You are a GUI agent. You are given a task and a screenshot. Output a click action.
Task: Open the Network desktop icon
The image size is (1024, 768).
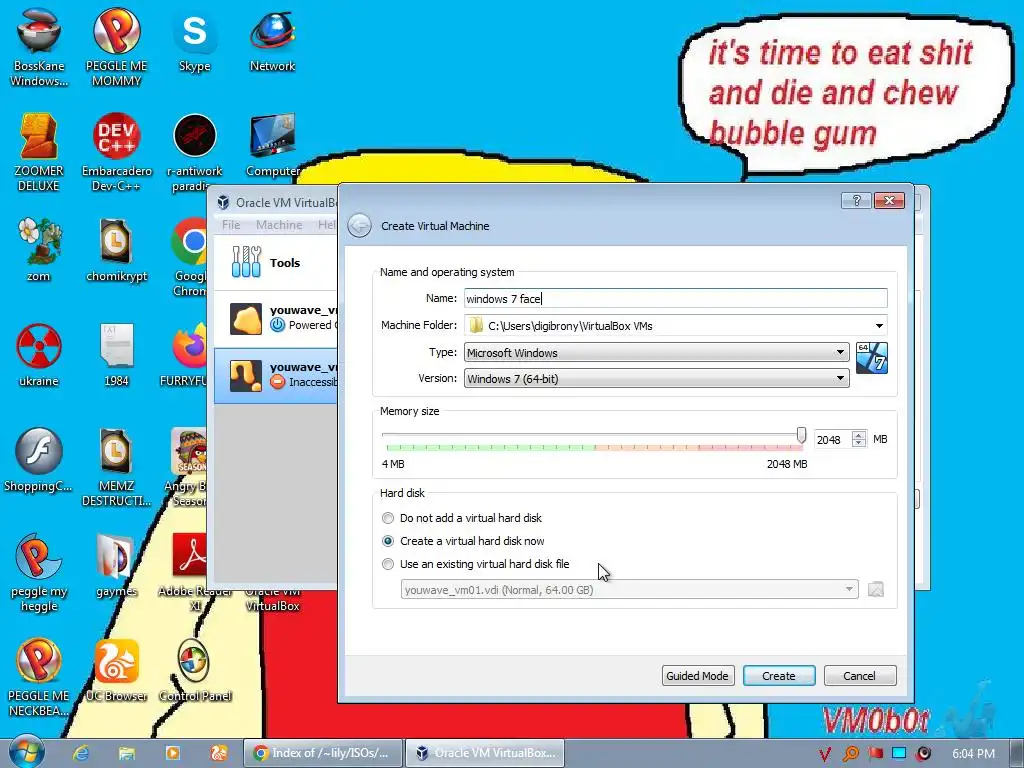[x=272, y=40]
